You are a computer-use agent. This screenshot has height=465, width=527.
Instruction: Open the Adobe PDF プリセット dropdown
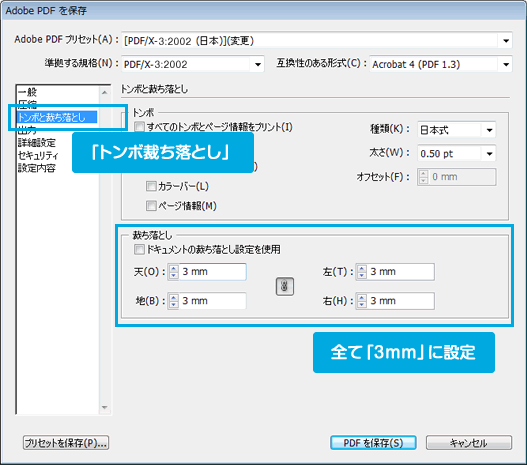317,41
